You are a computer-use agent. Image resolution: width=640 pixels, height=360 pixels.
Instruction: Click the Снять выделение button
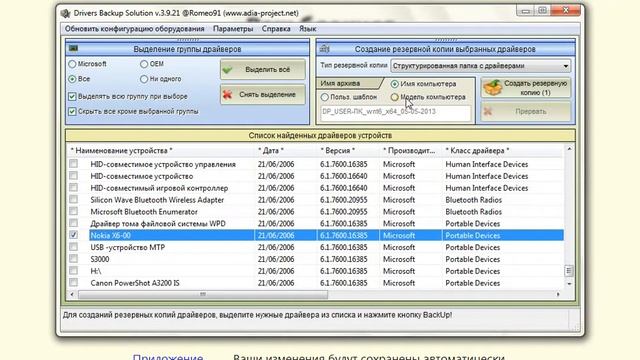(263, 94)
